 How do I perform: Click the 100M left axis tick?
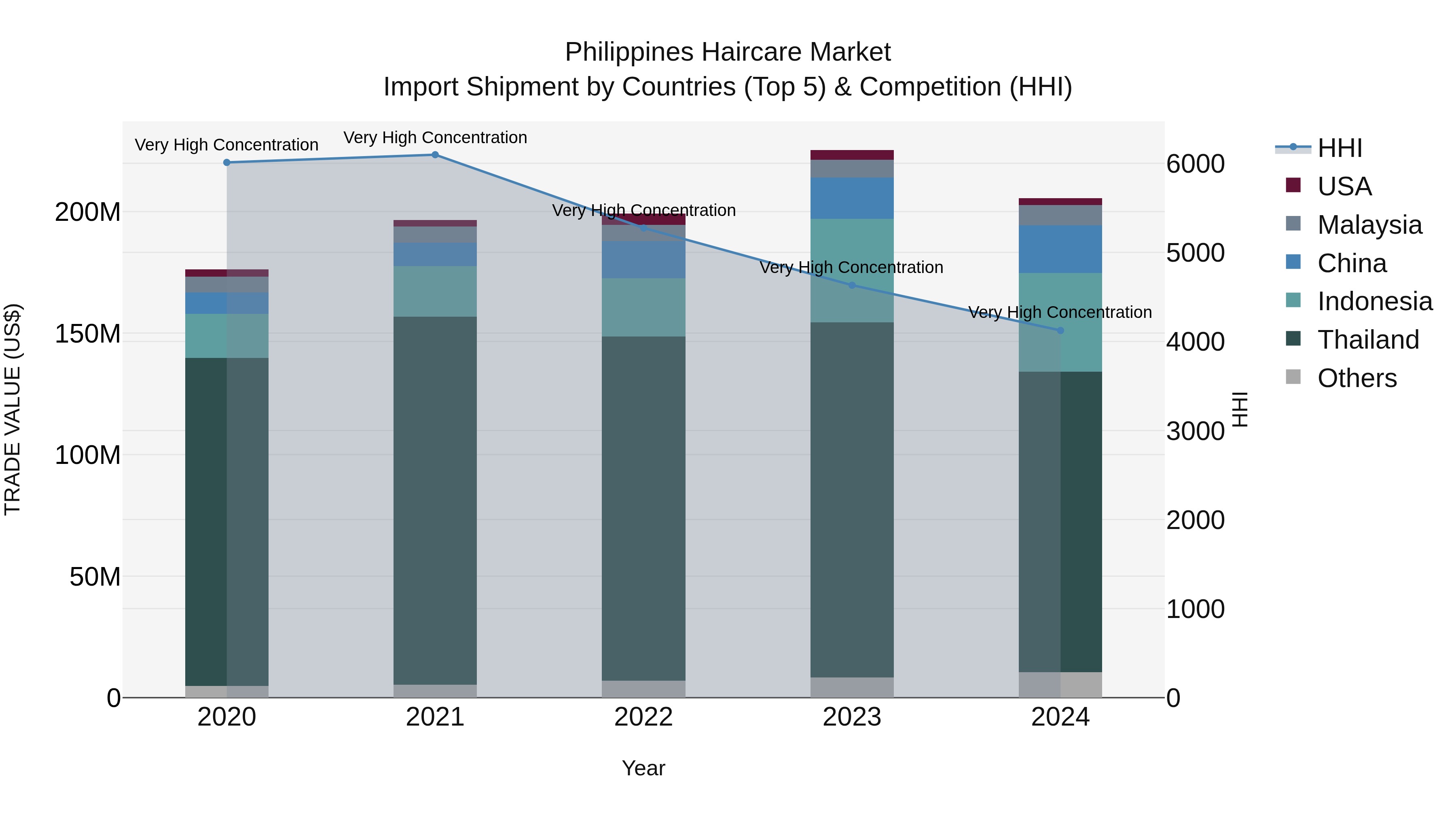(x=88, y=455)
